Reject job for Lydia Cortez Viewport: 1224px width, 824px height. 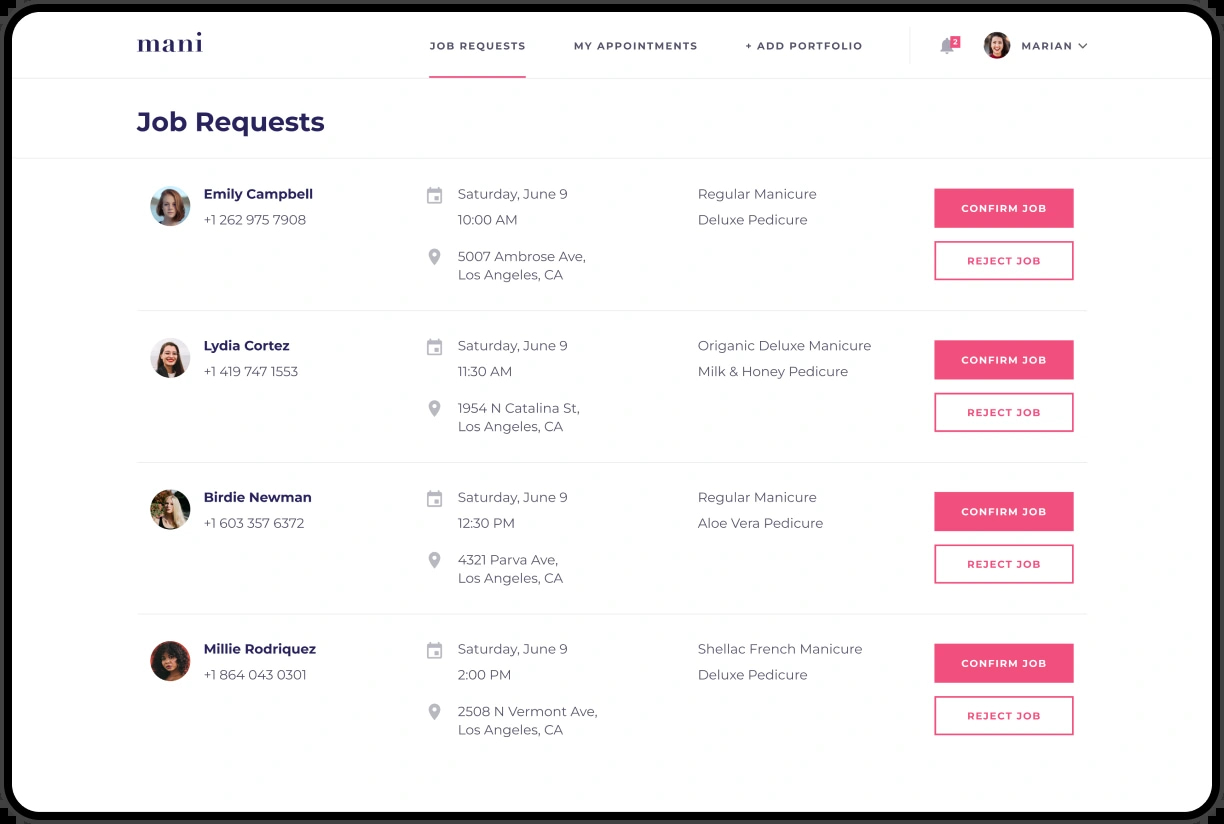click(1004, 412)
